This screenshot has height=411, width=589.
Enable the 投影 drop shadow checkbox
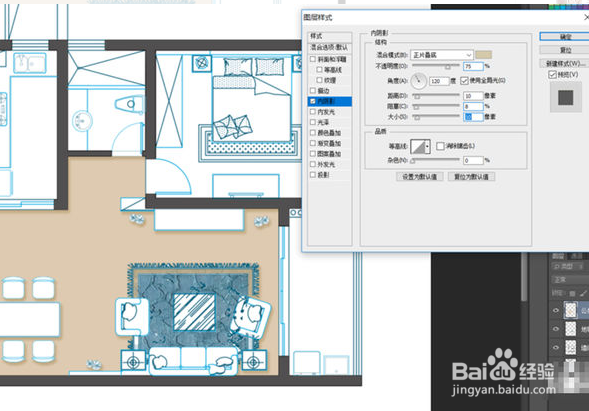[x=313, y=175]
